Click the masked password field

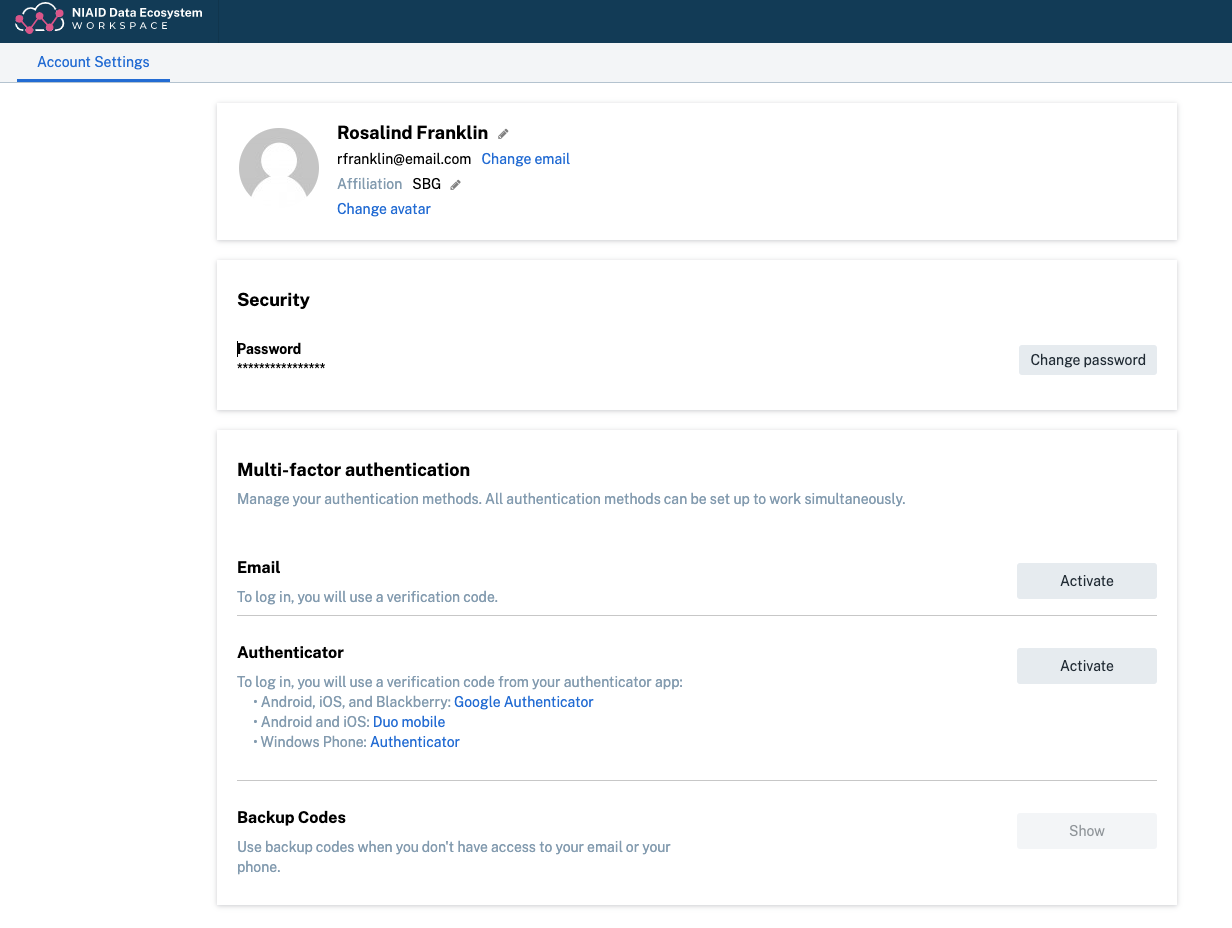(280, 368)
